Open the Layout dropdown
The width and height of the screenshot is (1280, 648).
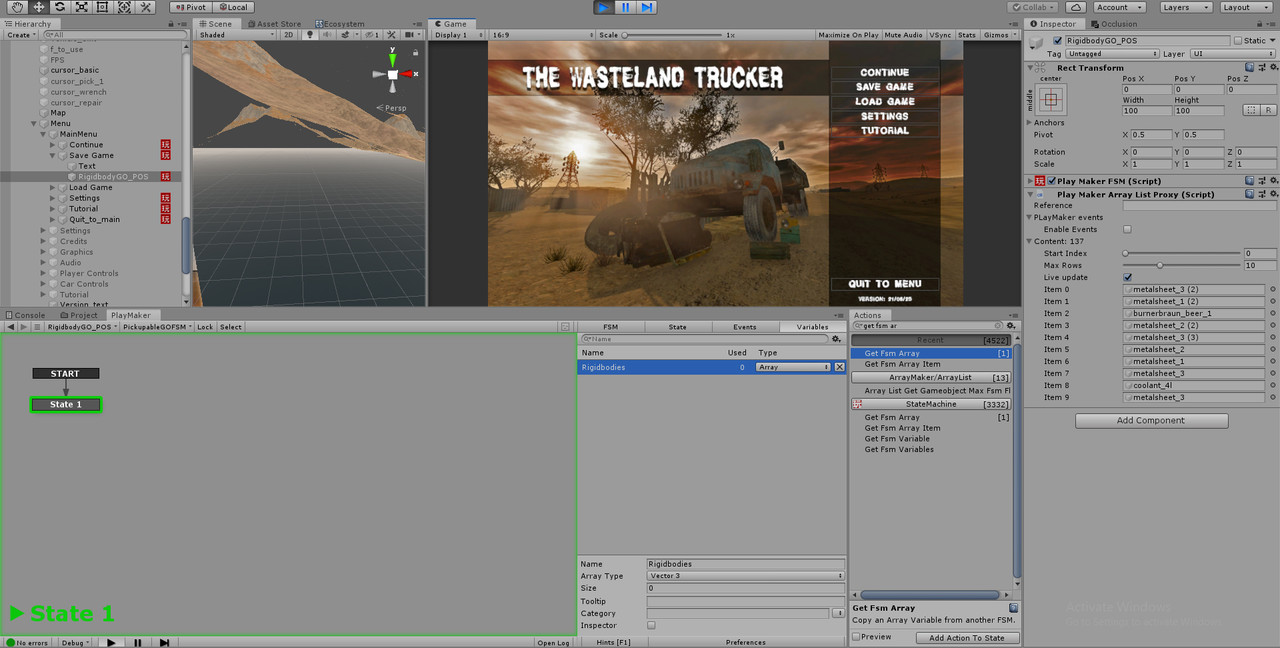1246,7
